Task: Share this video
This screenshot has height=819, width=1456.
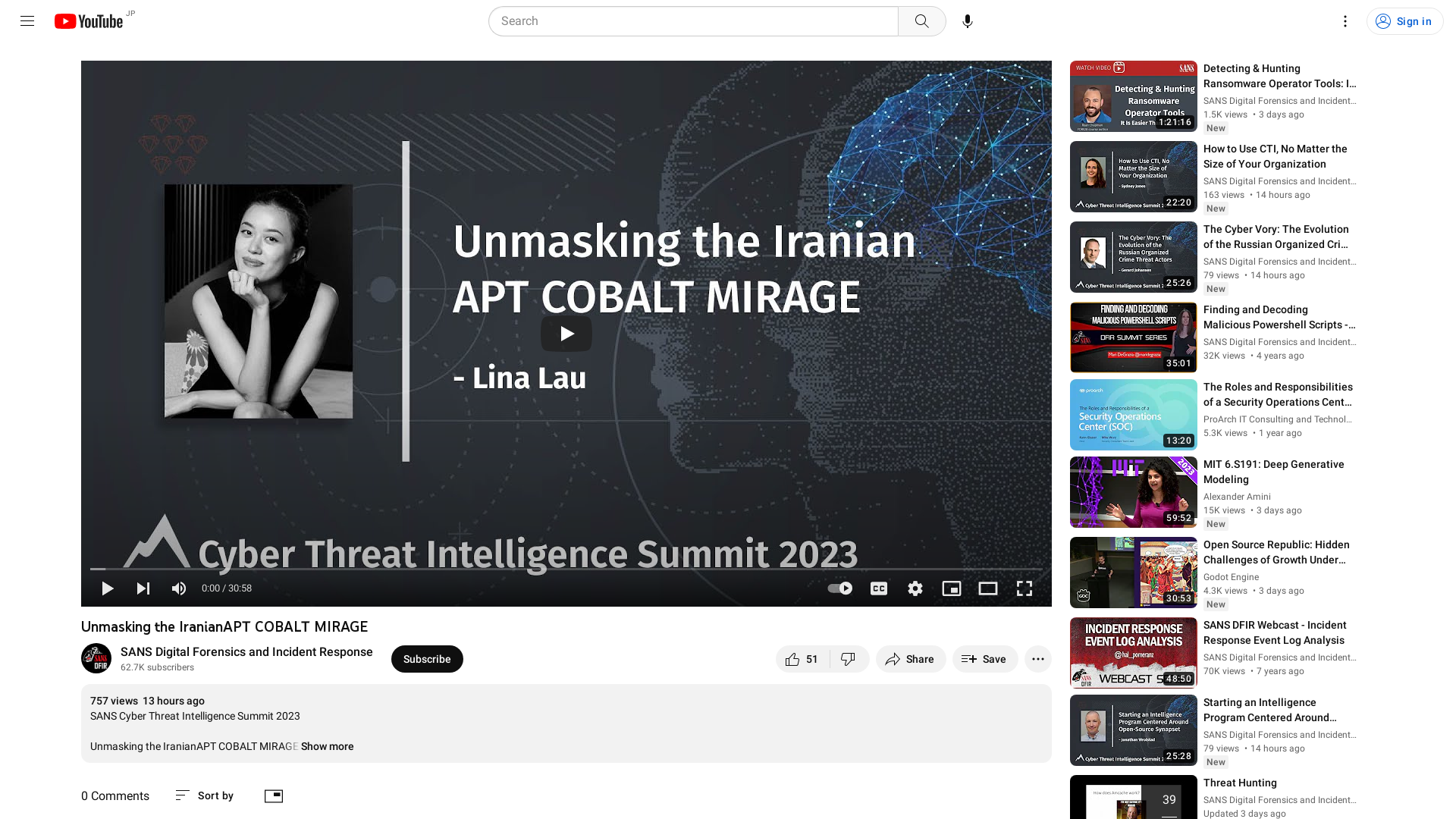Action: click(911, 659)
